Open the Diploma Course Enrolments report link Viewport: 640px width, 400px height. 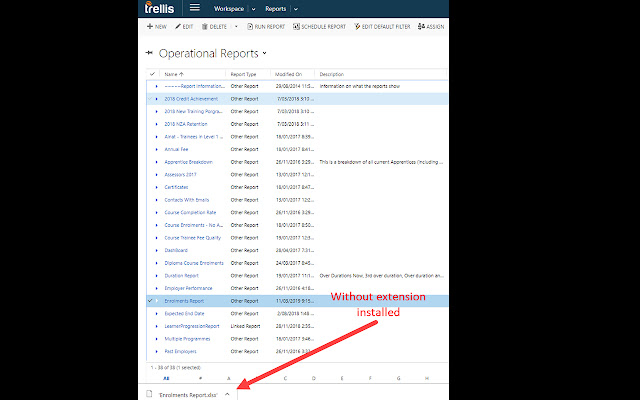click(x=194, y=263)
